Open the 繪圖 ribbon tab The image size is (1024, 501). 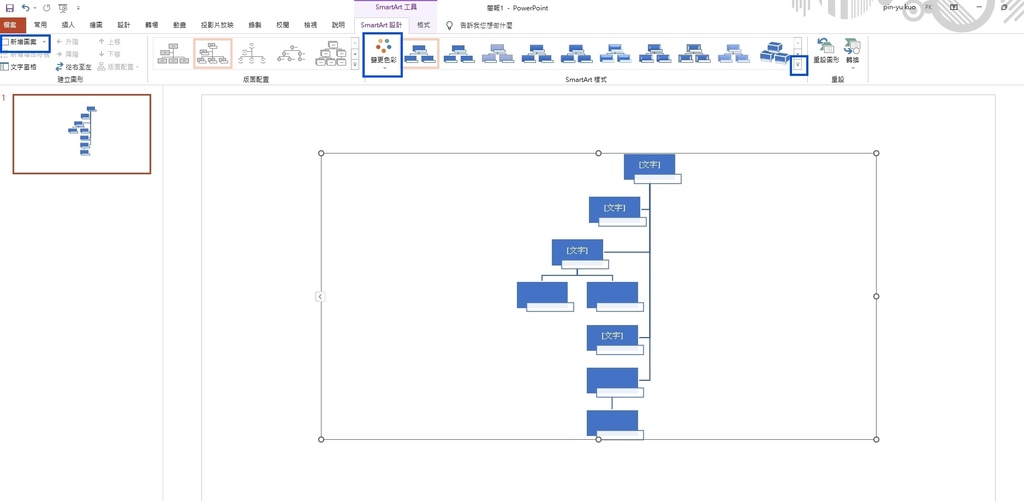tap(96, 25)
